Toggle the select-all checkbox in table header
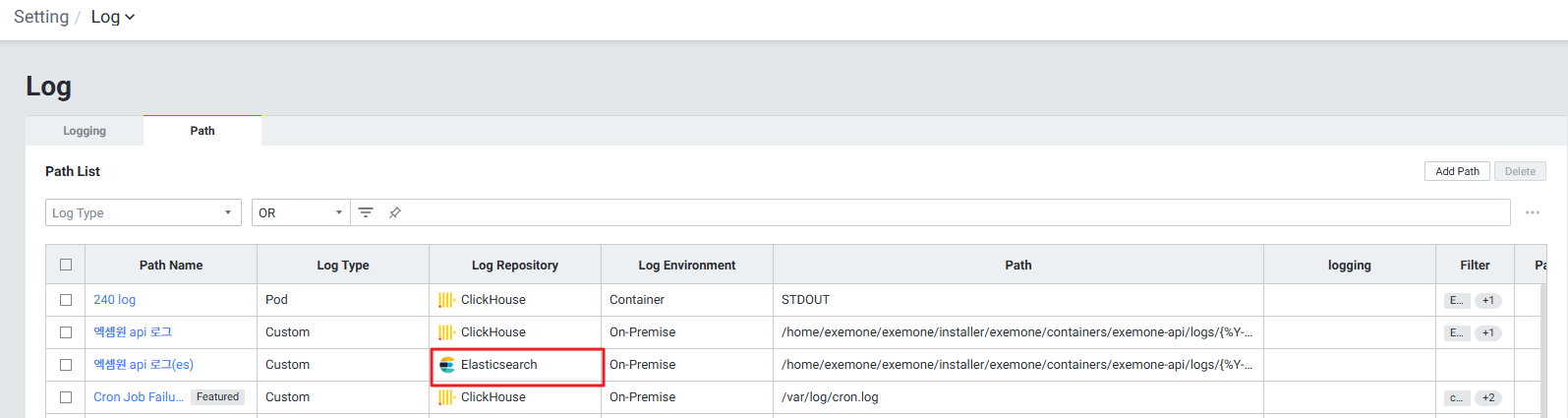This screenshot has height=418, width=1568. [x=66, y=265]
